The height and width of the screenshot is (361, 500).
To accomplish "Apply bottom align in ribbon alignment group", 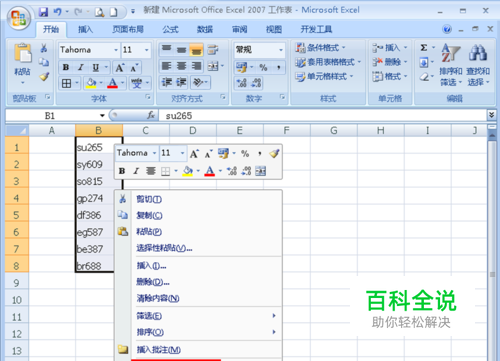I will (x=196, y=50).
